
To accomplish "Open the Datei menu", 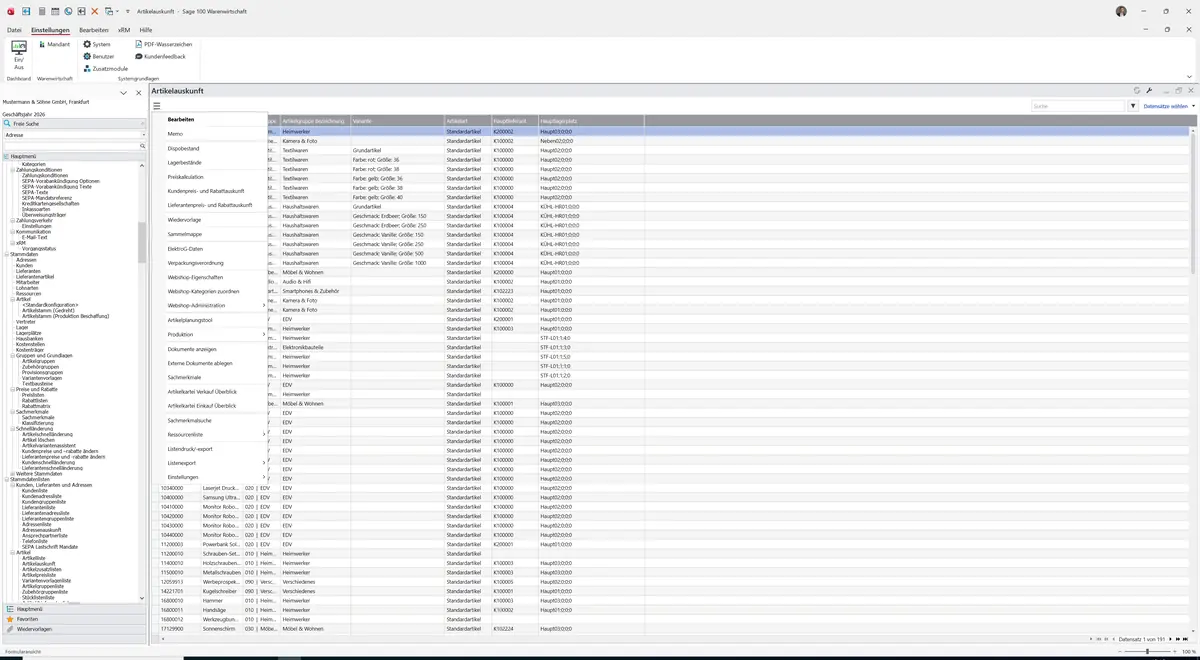I will pos(14,30).
